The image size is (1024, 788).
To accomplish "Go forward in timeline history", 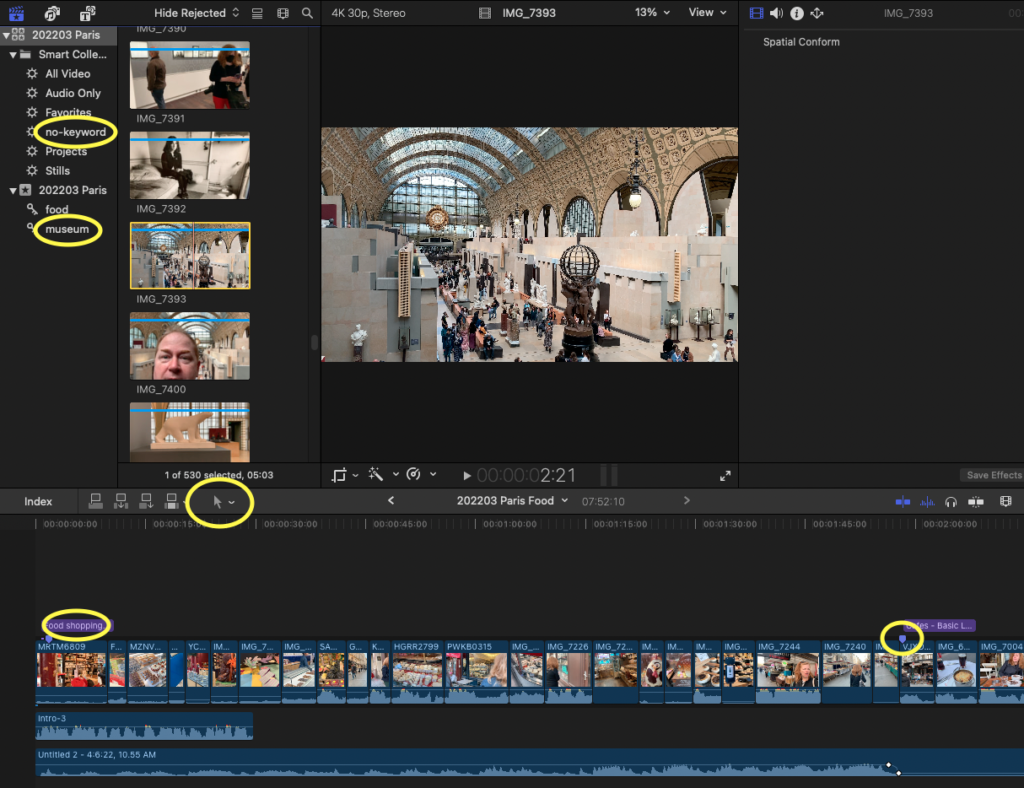I will tap(686, 501).
